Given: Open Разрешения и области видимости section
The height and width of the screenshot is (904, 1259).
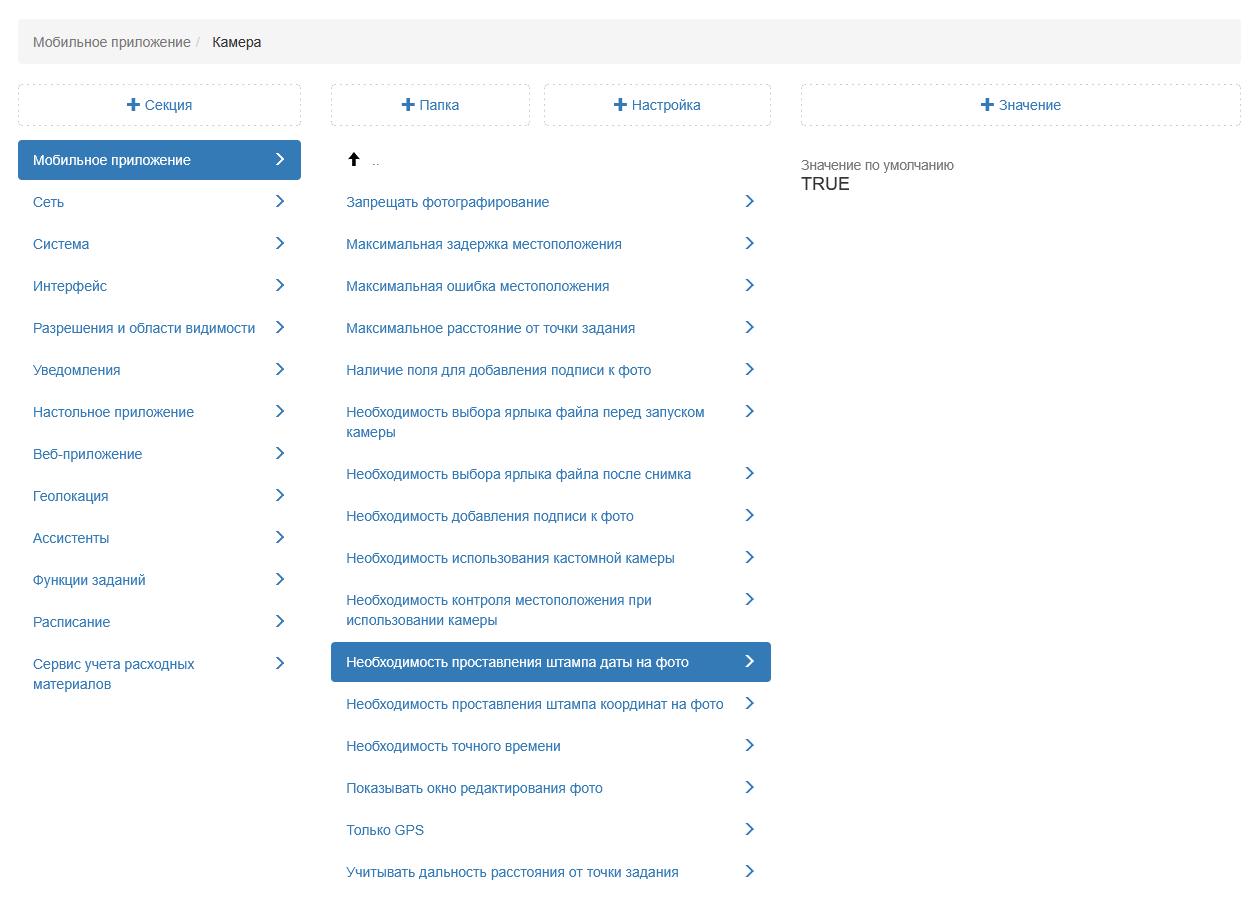Looking at the screenshot, I should click(x=144, y=328).
